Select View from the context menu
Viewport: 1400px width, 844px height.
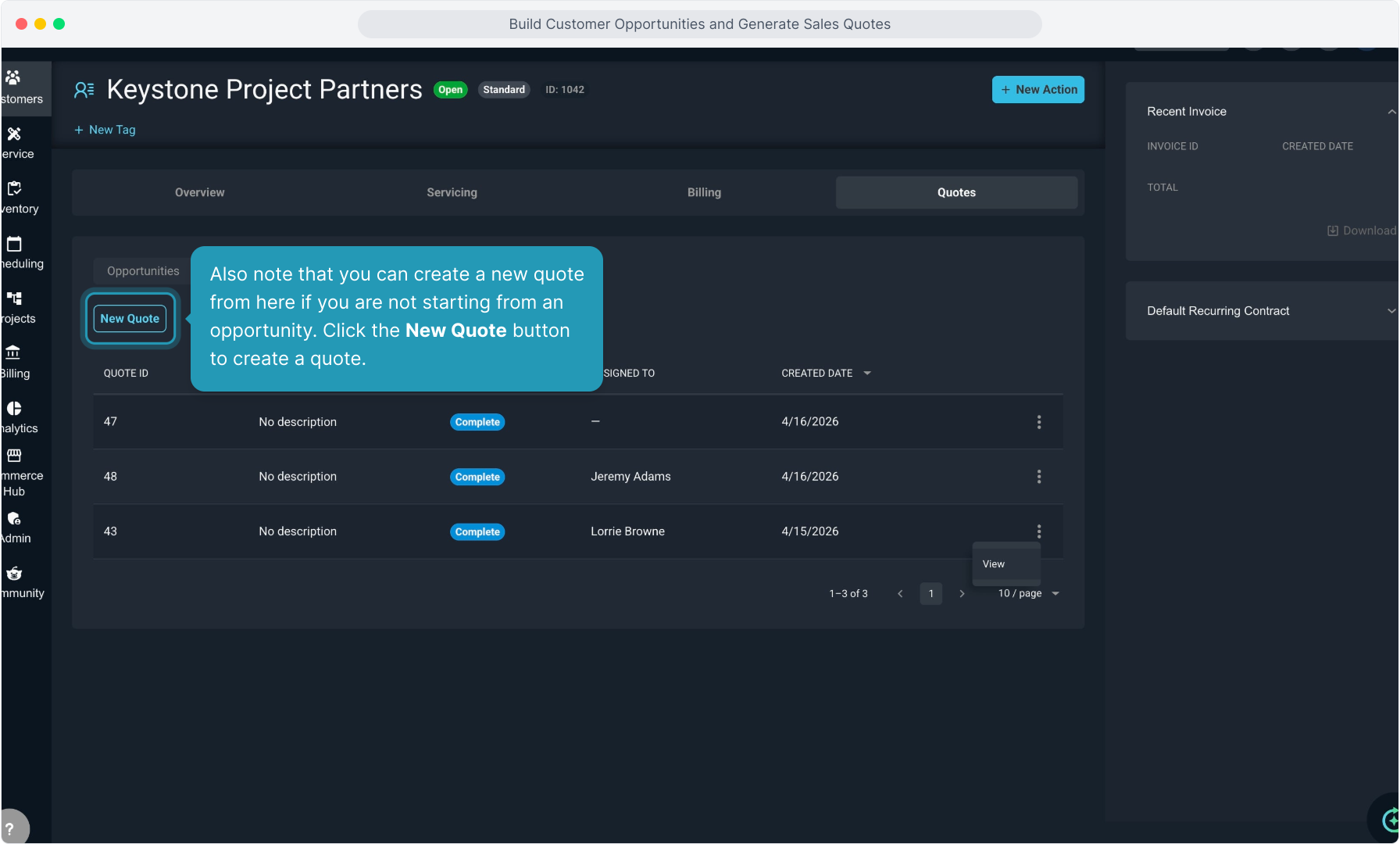click(994, 564)
